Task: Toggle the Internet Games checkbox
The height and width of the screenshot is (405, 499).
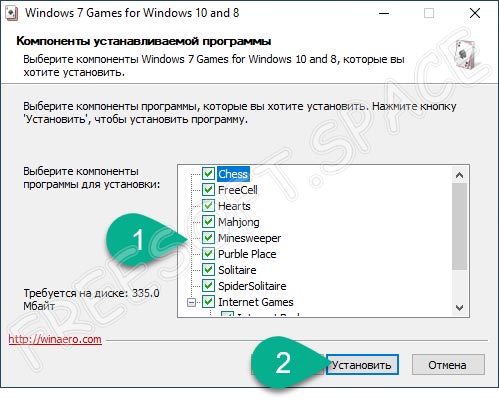Action: [208, 302]
